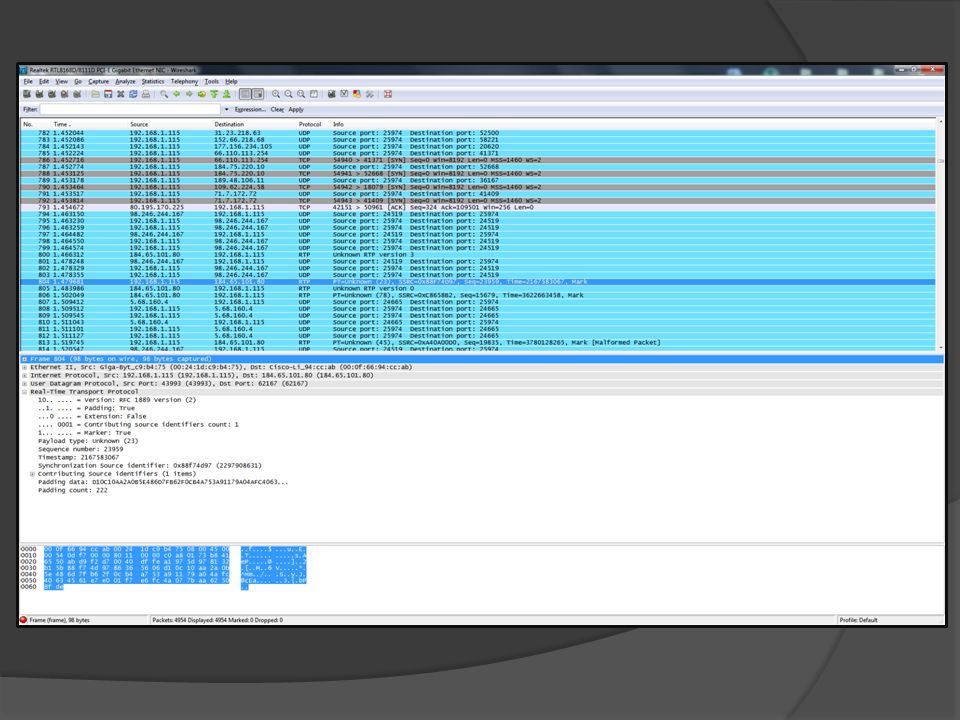Click the Go Back green arrow icon
Screen dimensions: 960x720
[176, 94]
